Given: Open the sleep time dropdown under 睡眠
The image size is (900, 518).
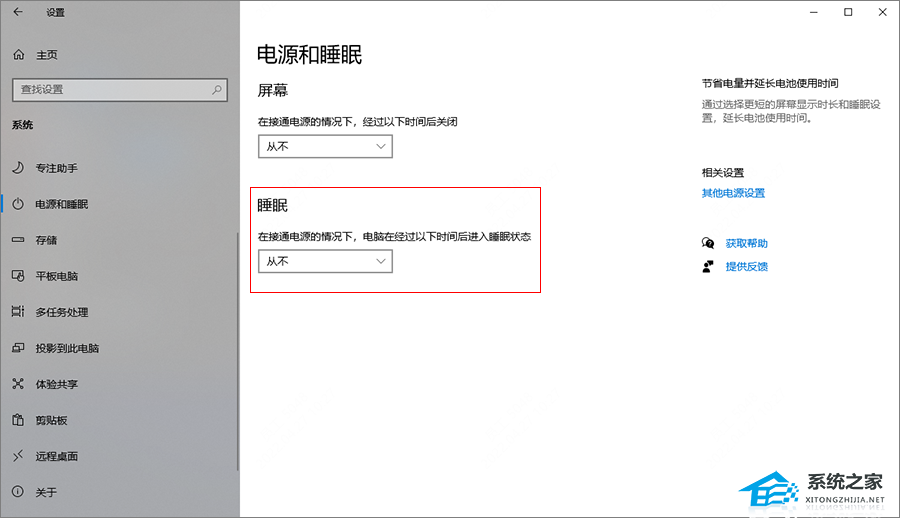Looking at the screenshot, I should (x=325, y=261).
